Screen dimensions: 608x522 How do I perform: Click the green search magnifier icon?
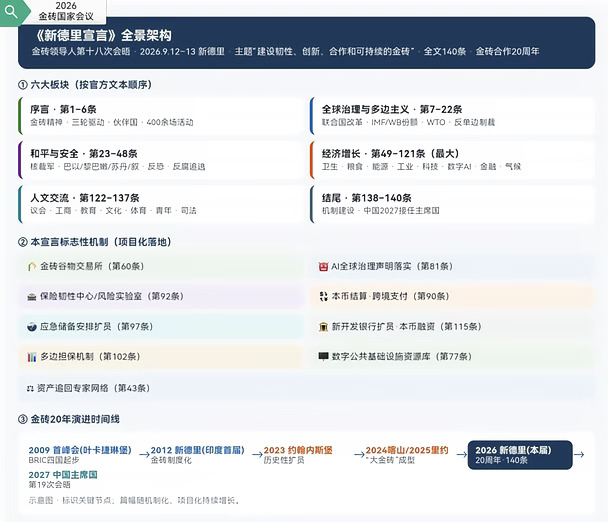coord(11,12)
